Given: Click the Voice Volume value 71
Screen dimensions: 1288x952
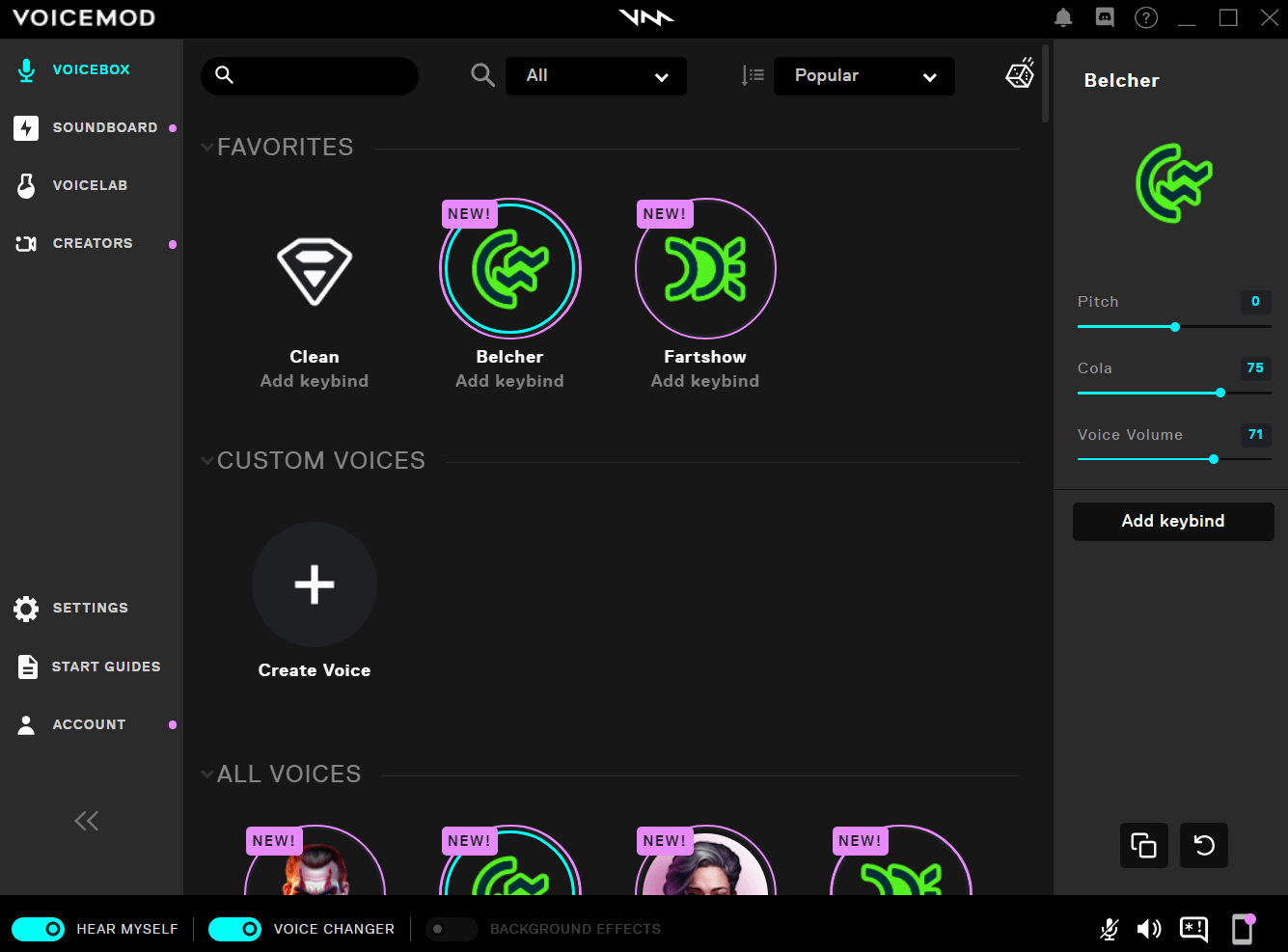Looking at the screenshot, I should [x=1255, y=435].
